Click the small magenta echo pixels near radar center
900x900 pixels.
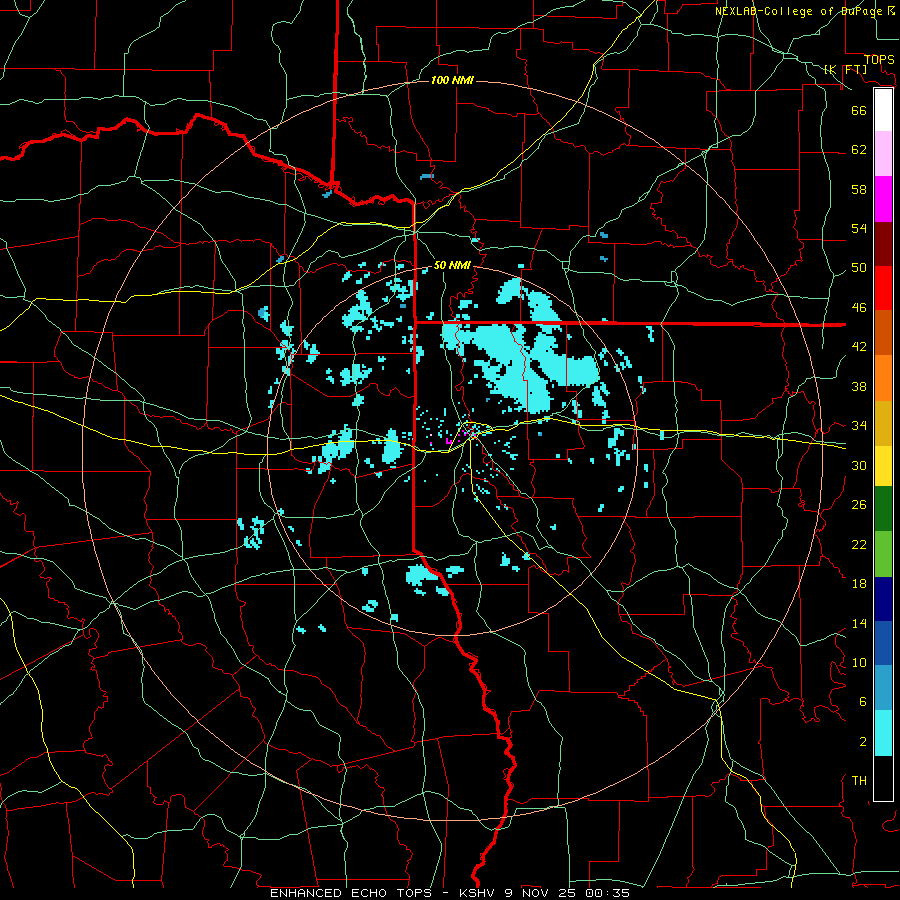click(448, 441)
